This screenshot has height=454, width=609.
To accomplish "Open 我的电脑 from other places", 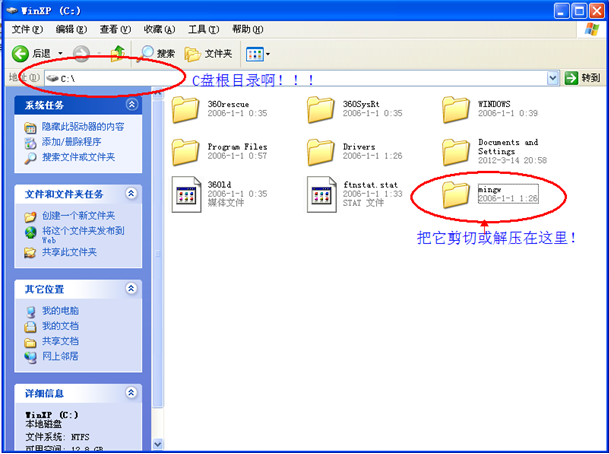I will (60, 311).
